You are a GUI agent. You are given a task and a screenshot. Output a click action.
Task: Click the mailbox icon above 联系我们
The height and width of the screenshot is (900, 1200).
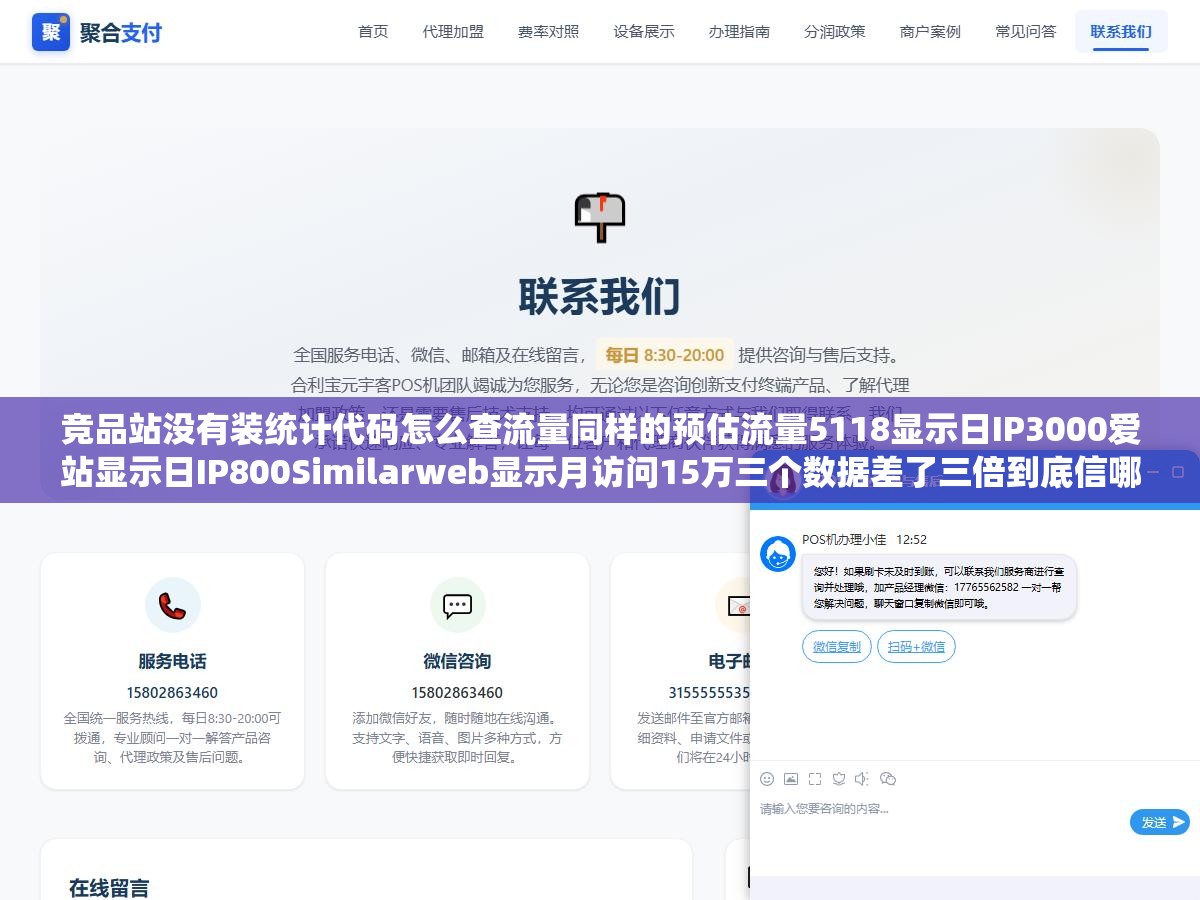click(x=600, y=217)
